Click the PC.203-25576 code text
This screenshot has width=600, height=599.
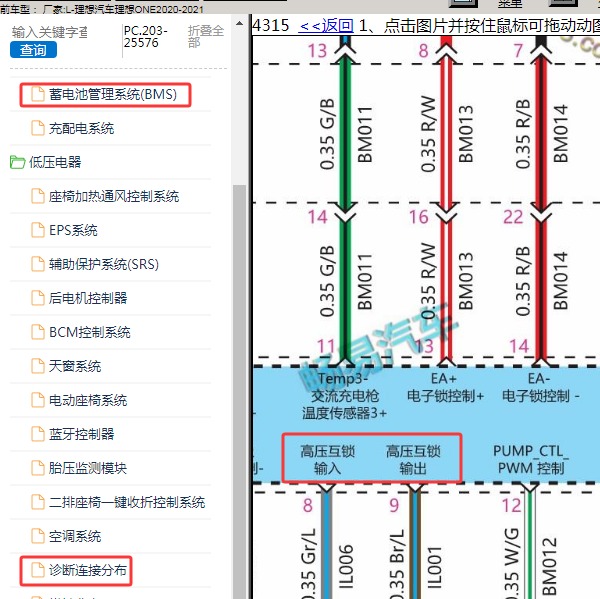pyautogui.click(x=146, y=36)
